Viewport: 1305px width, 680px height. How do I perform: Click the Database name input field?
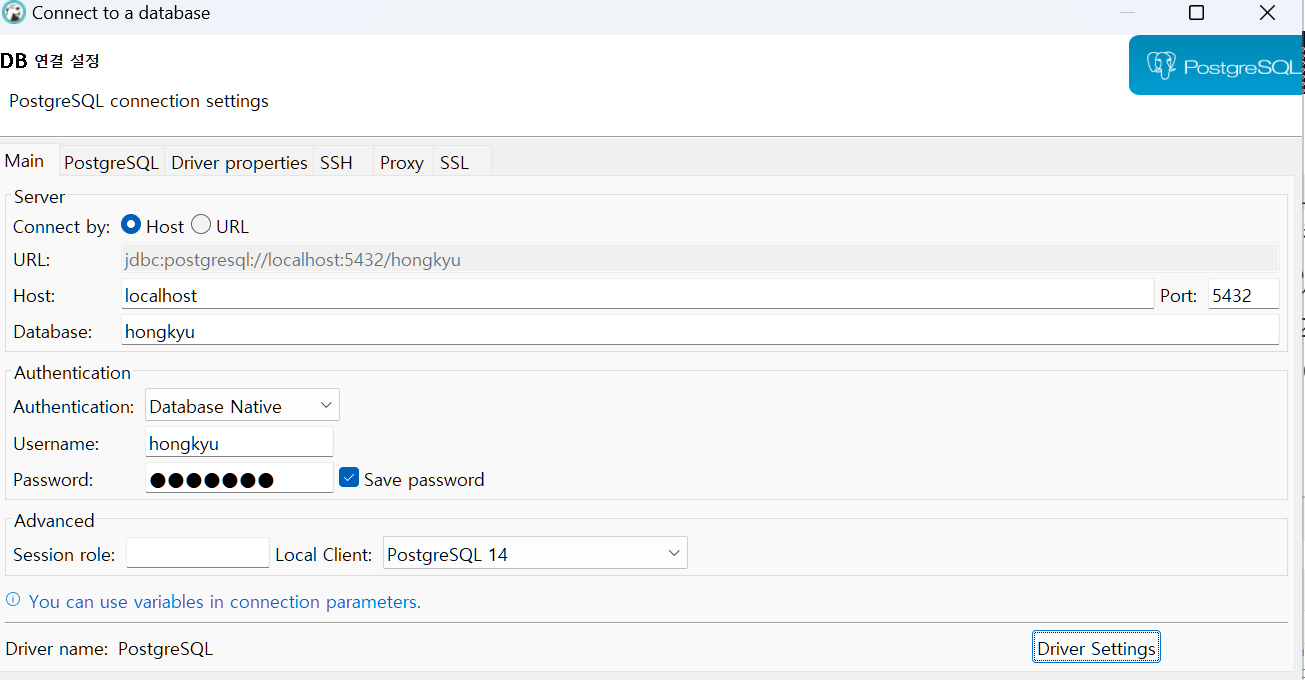pyautogui.click(x=700, y=331)
